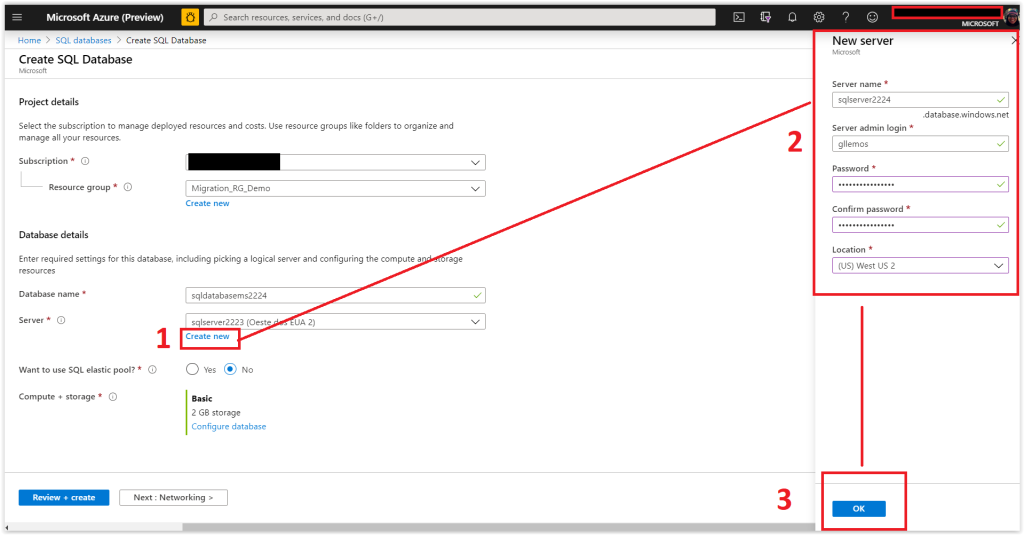Click the Database name field
1024x535 pixels.
pyautogui.click(x=335, y=295)
